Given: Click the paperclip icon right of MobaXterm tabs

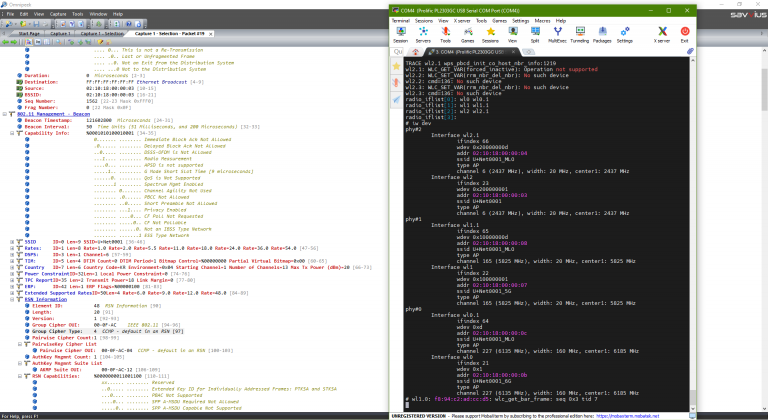Looking at the screenshot, I should (690, 51).
